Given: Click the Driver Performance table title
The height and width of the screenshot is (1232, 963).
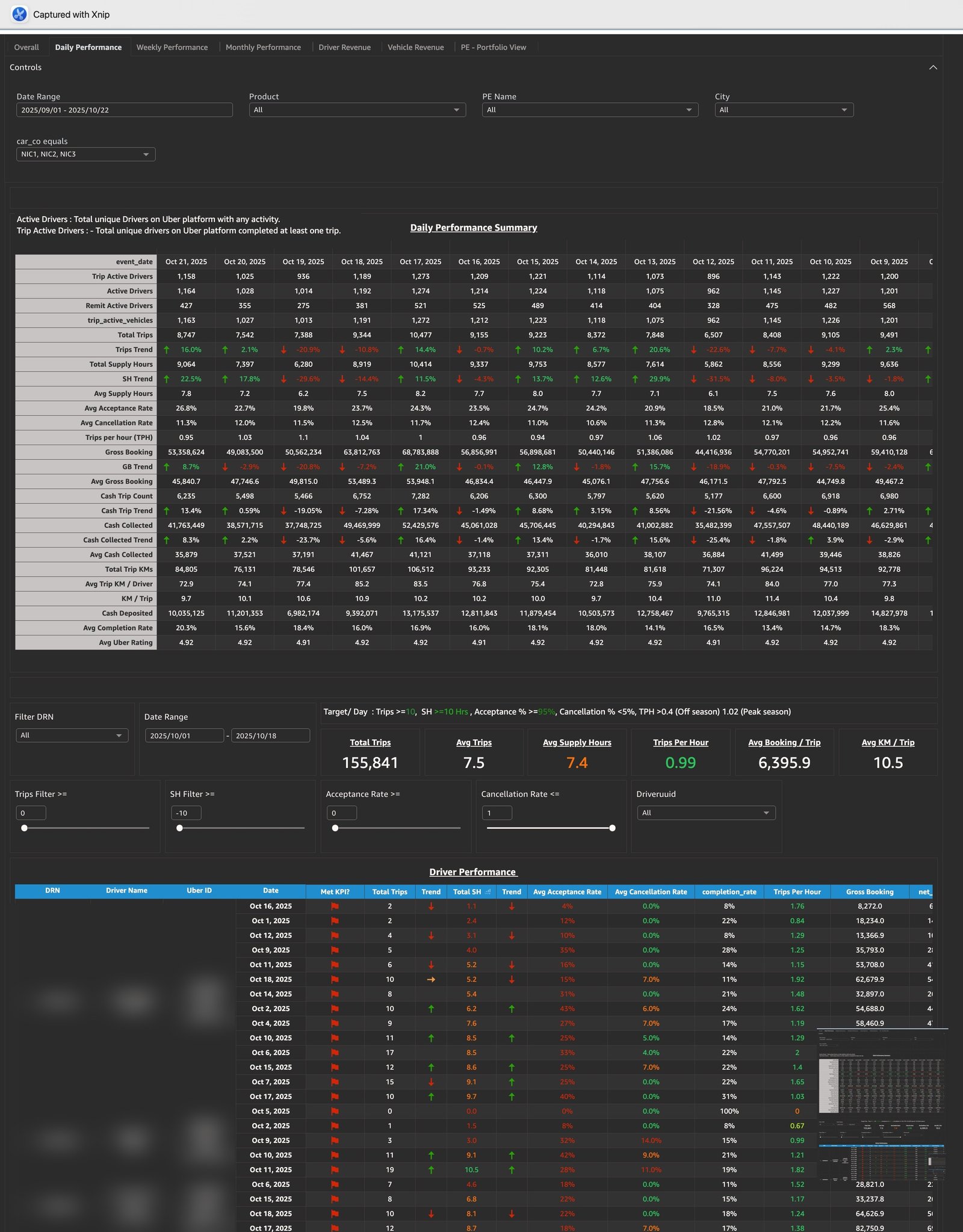Looking at the screenshot, I should pyautogui.click(x=473, y=872).
